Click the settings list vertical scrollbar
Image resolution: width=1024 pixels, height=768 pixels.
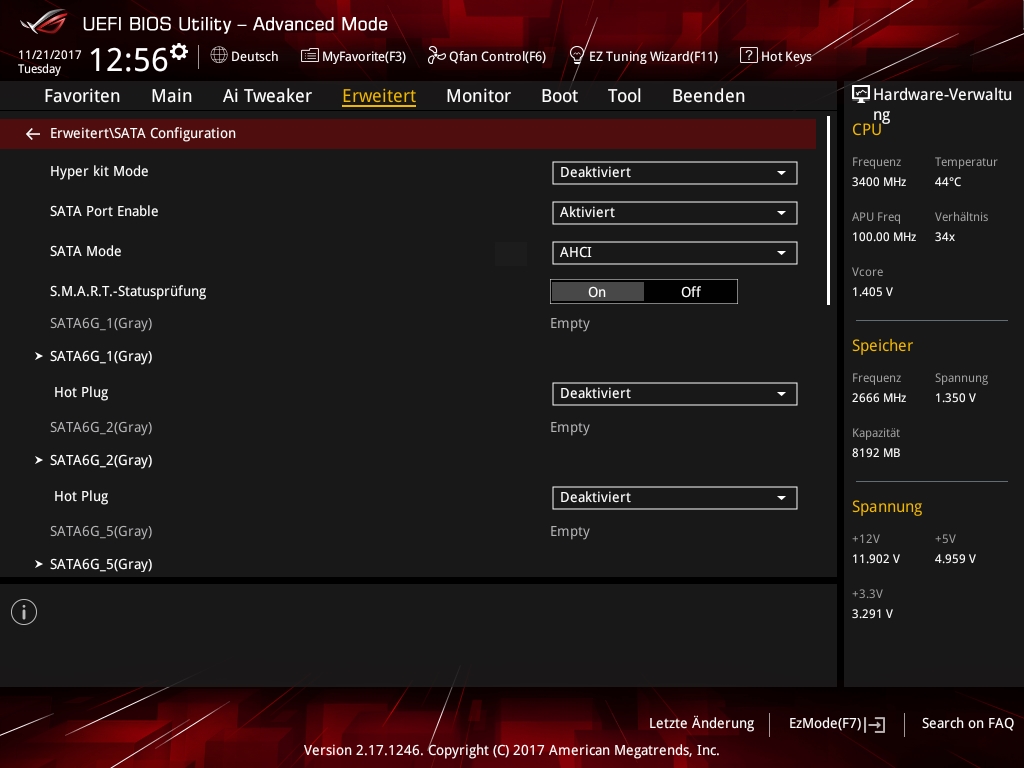coord(828,210)
